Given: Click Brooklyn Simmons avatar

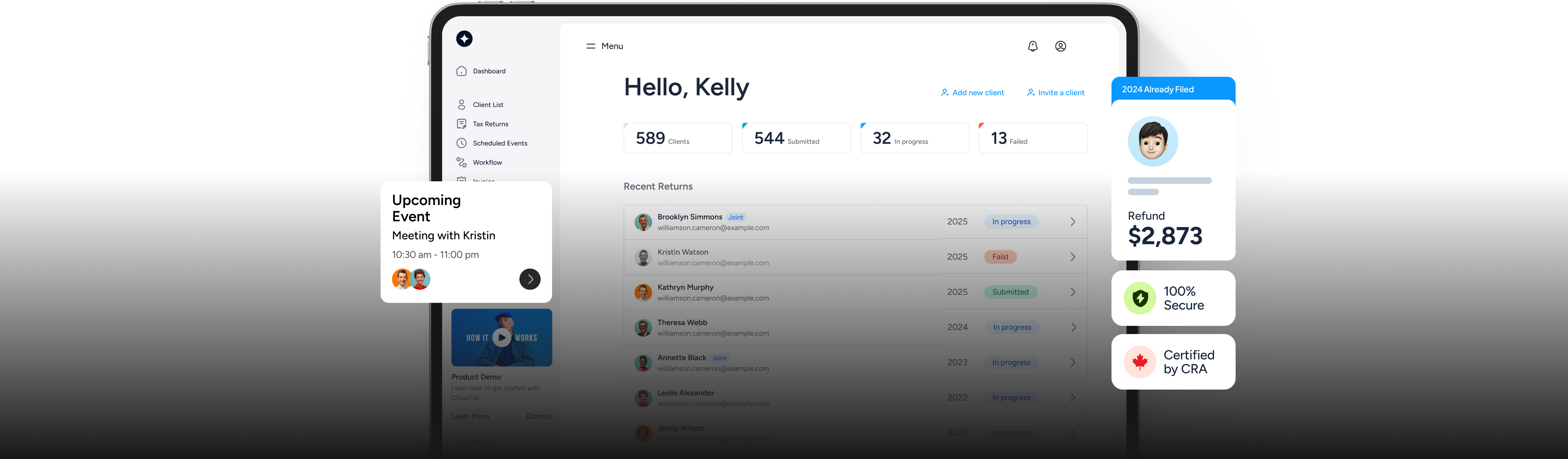Looking at the screenshot, I should 643,222.
